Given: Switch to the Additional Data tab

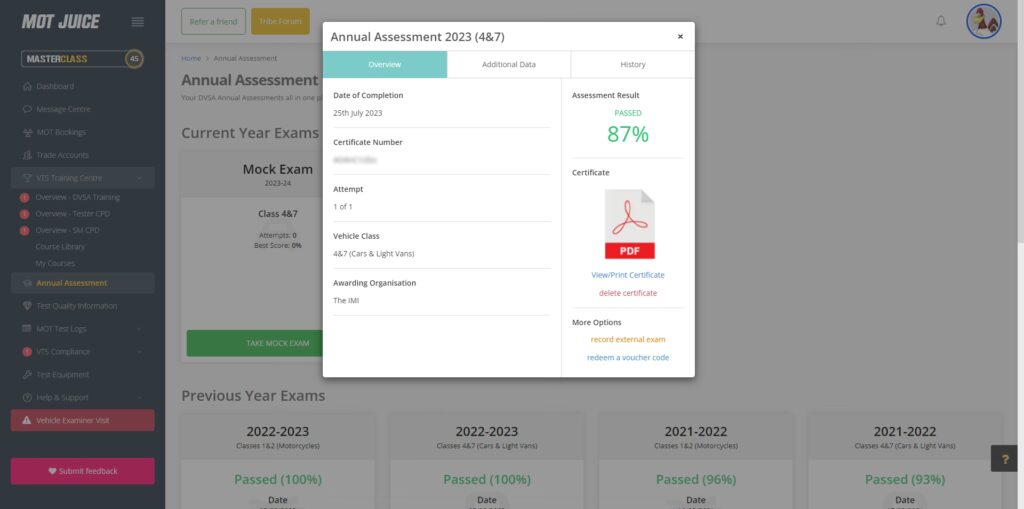Looking at the screenshot, I should (x=508, y=64).
